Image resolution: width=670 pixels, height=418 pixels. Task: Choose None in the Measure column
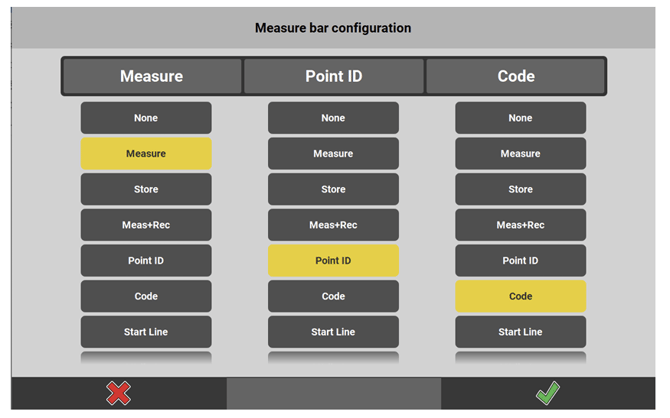[x=146, y=118]
